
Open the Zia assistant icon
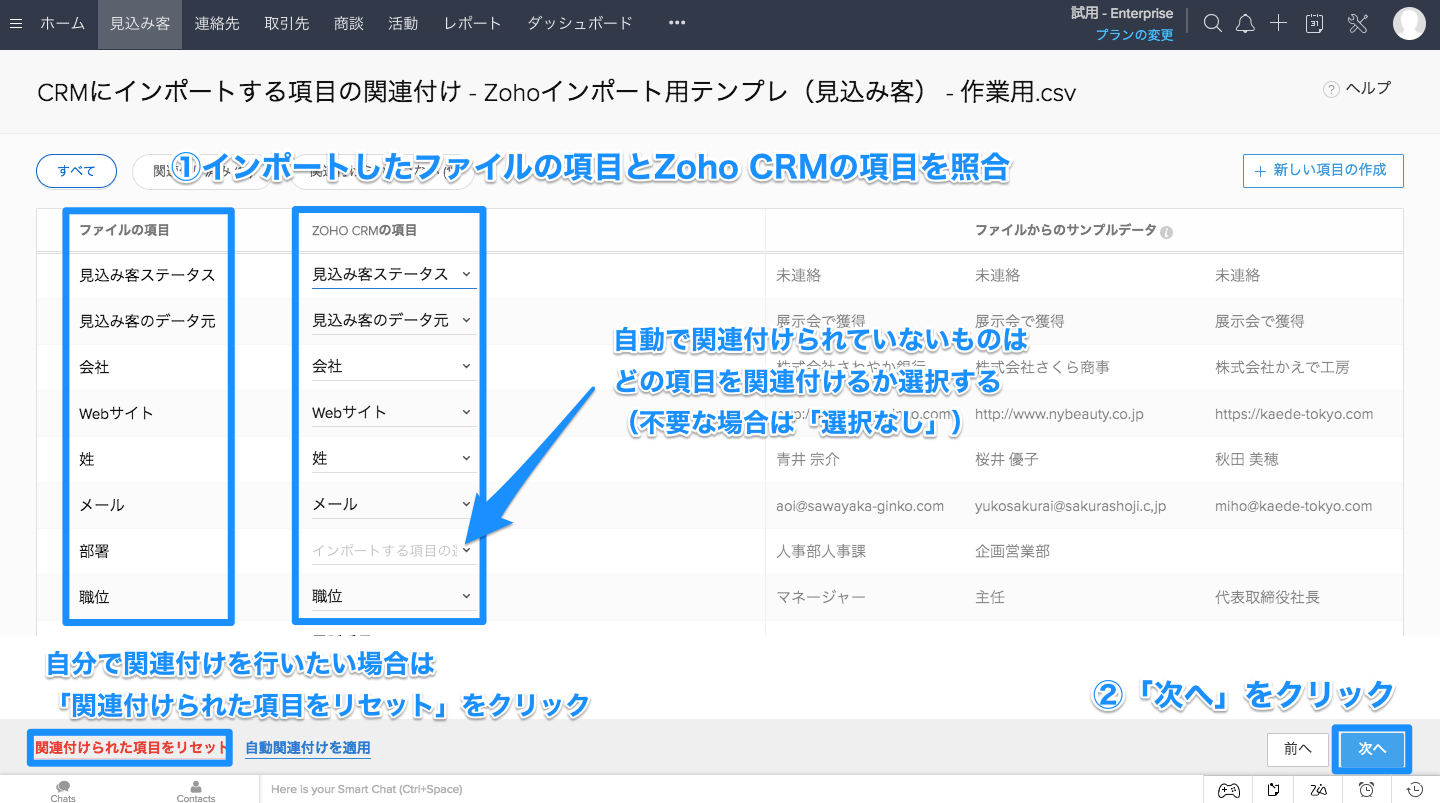click(1319, 790)
